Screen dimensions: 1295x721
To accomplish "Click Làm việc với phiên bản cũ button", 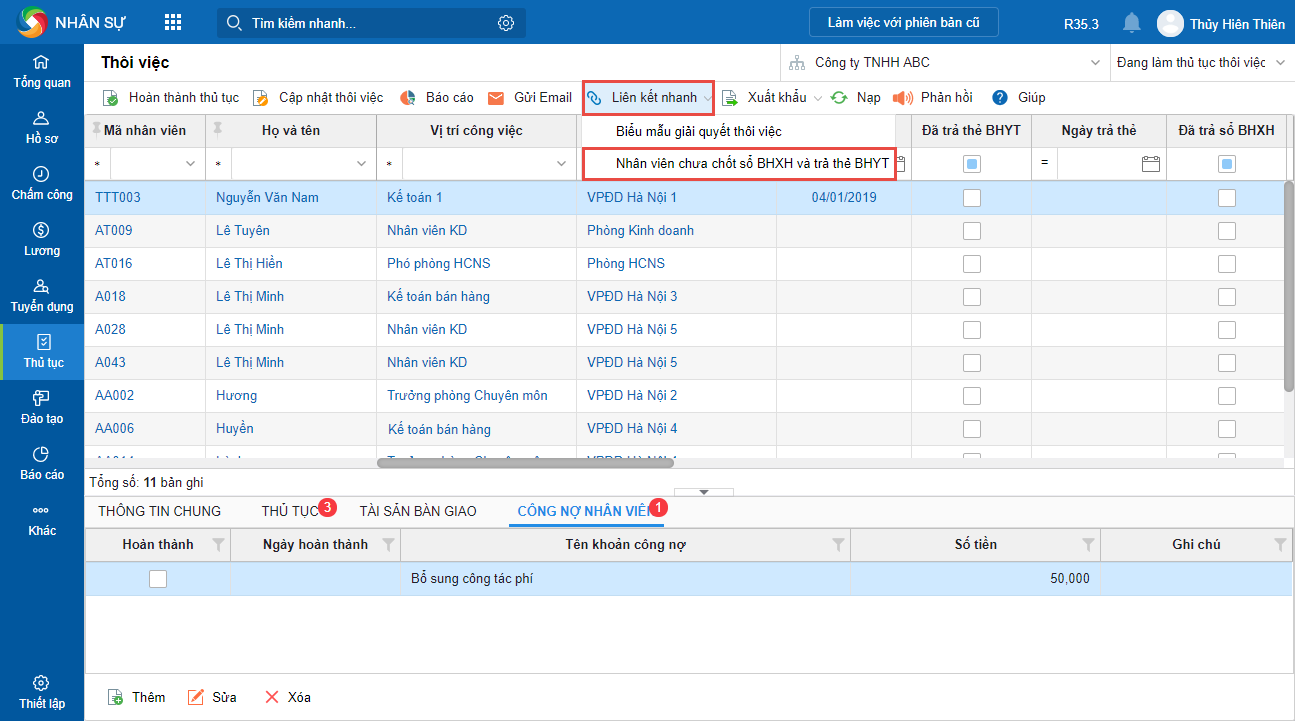I will [x=903, y=22].
